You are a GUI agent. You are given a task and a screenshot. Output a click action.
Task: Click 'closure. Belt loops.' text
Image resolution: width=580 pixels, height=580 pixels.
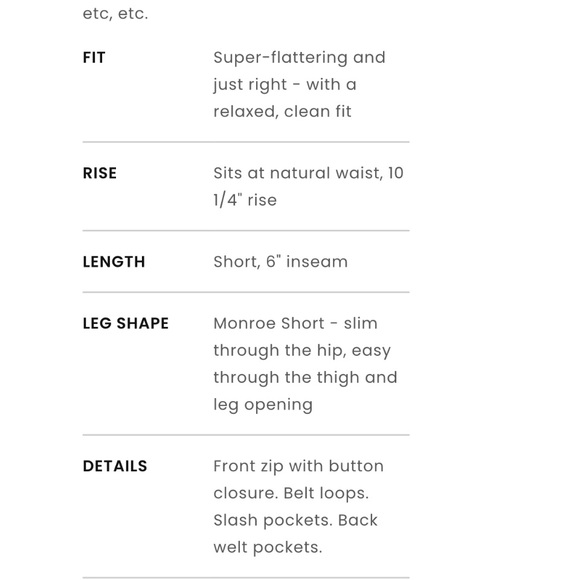pos(291,493)
